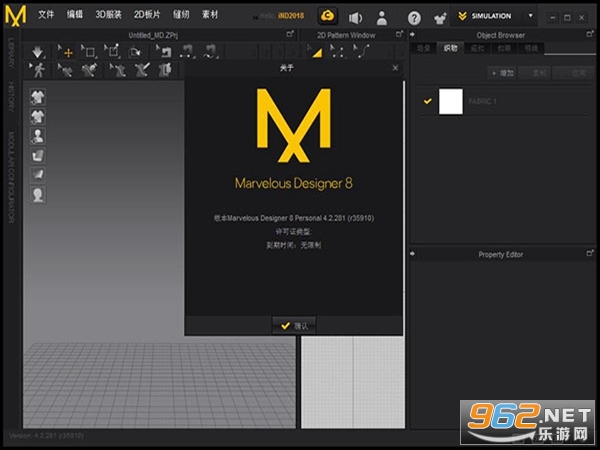Click the Marvelous Designer logo at top left
This screenshot has height=450, width=600.
(x=15, y=15)
